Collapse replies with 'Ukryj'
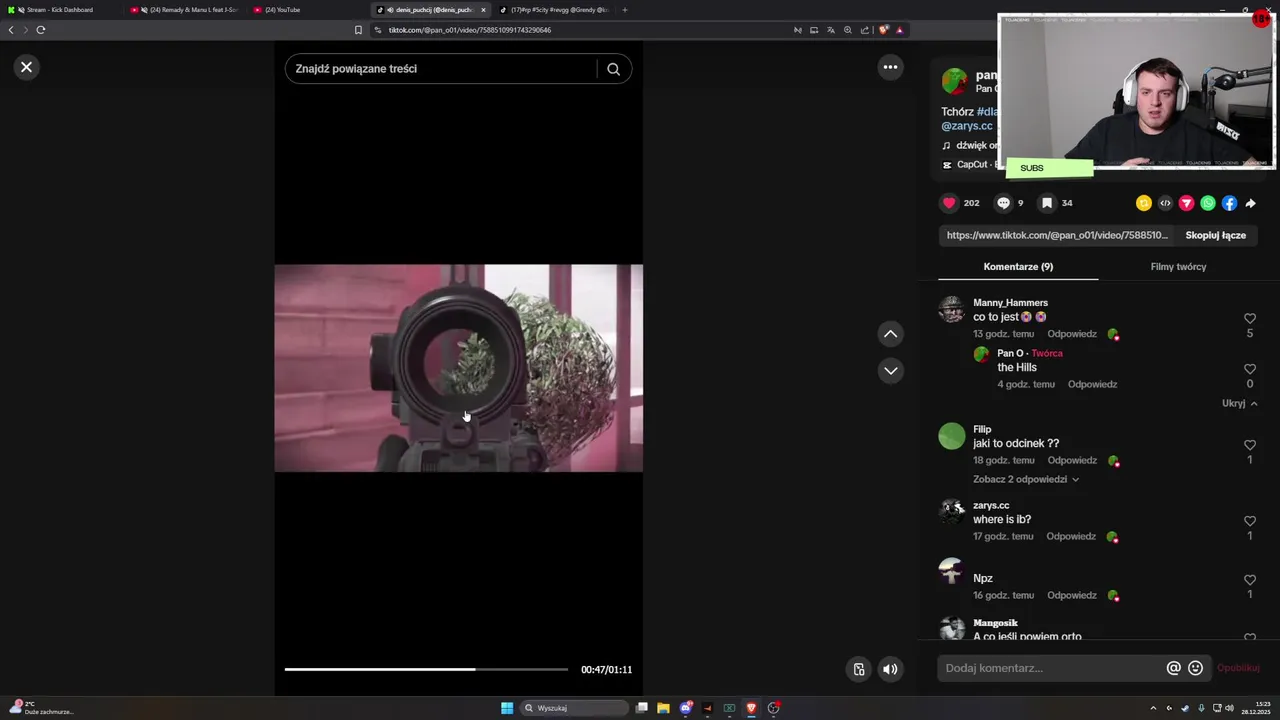Image resolution: width=1280 pixels, height=720 pixels. pos(1239,404)
